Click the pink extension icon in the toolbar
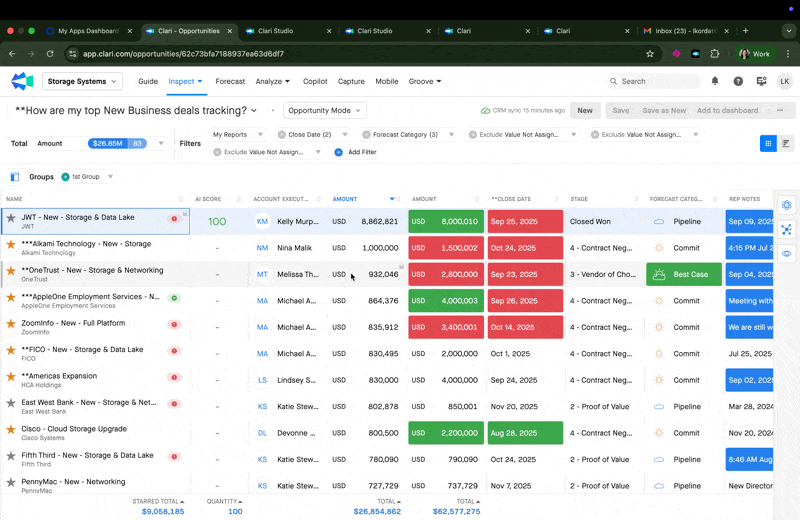Screen dimensions: 800x520 (x=677, y=54)
